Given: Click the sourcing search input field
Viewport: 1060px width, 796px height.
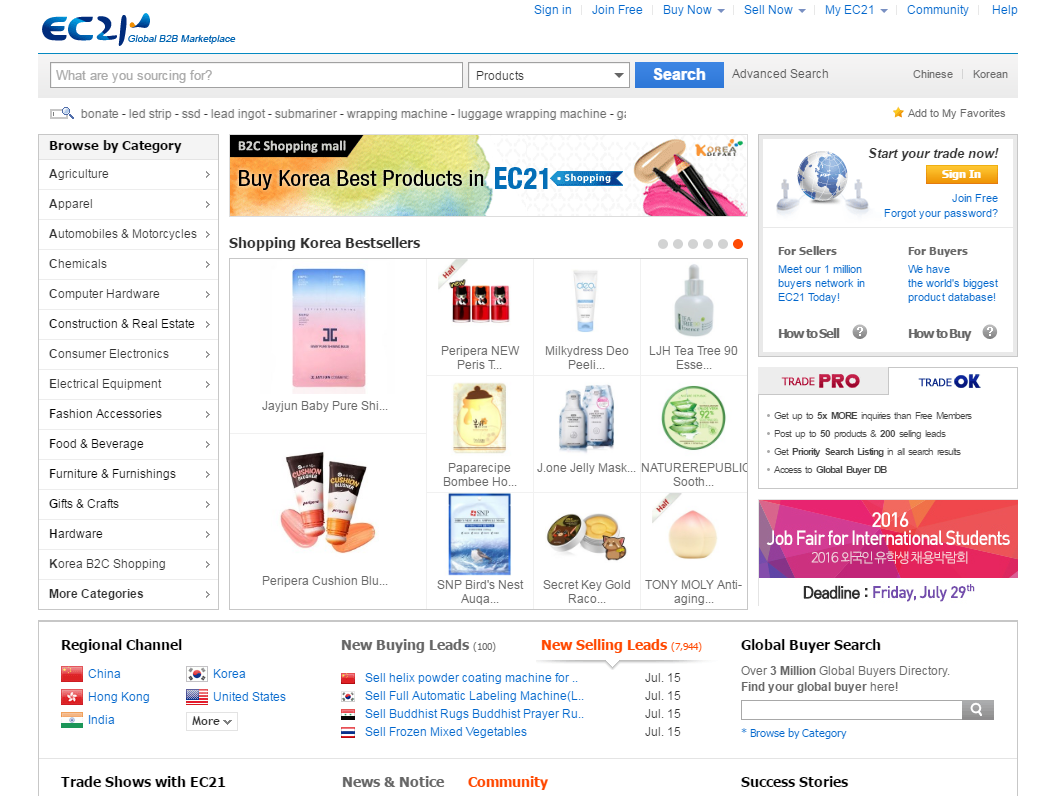Looking at the screenshot, I should click(x=256, y=75).
